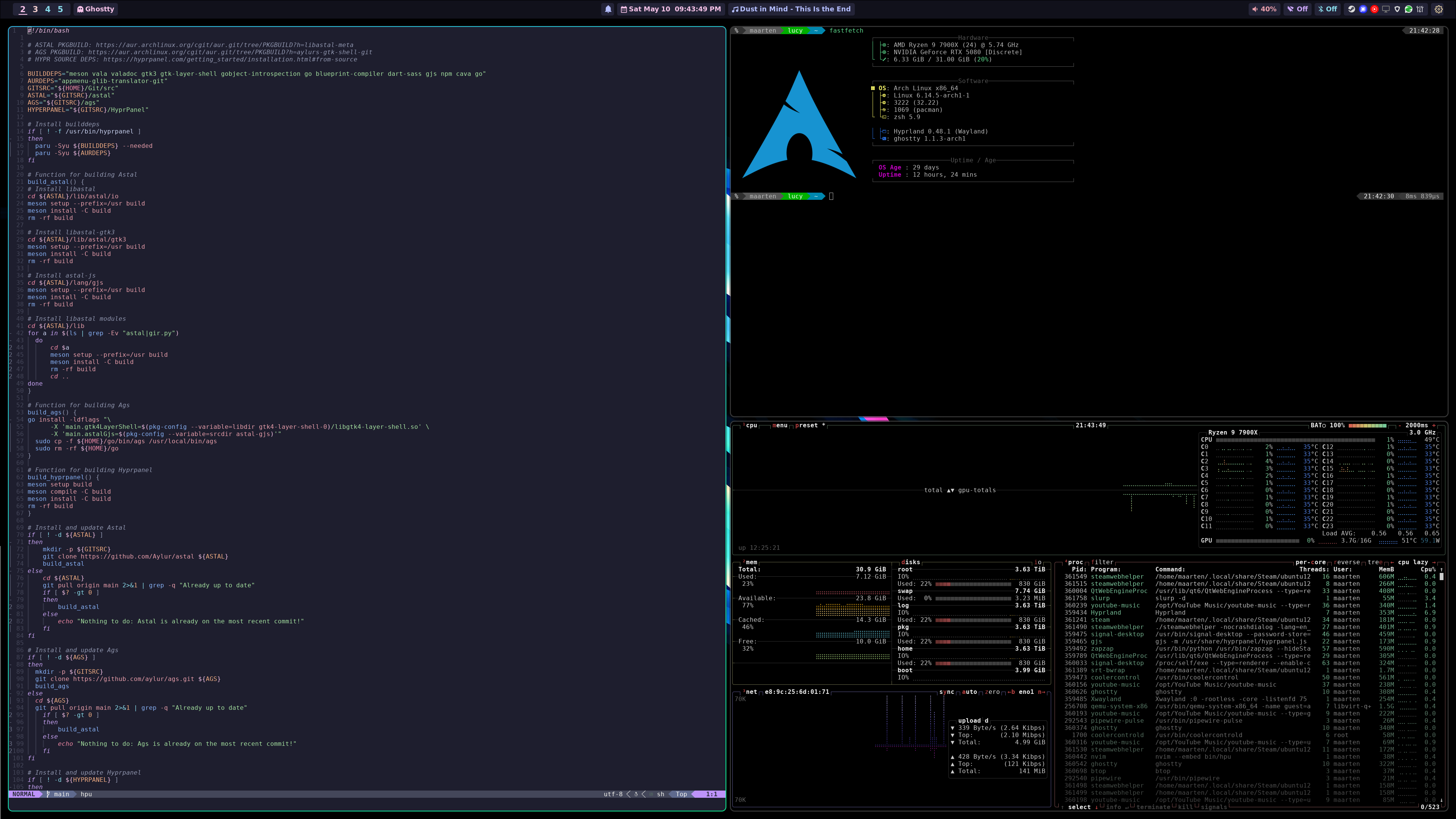
Task: Click the coolercontrol sliders tray icon
Action: click(x=1420, y=9)
